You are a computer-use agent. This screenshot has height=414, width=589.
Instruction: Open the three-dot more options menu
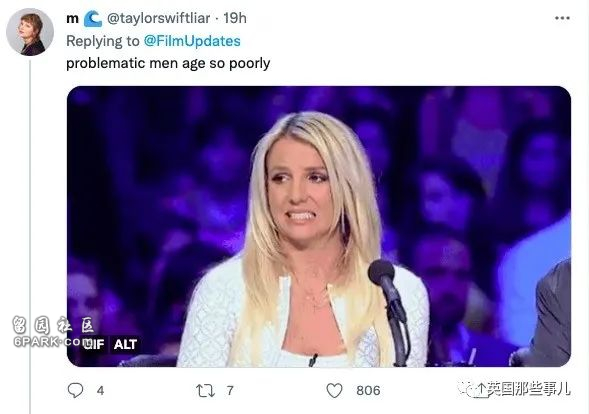coord(562,18)
